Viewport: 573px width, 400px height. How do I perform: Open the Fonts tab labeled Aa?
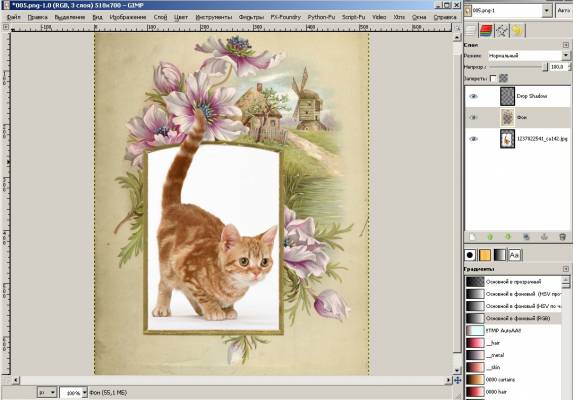pos(514,255)
